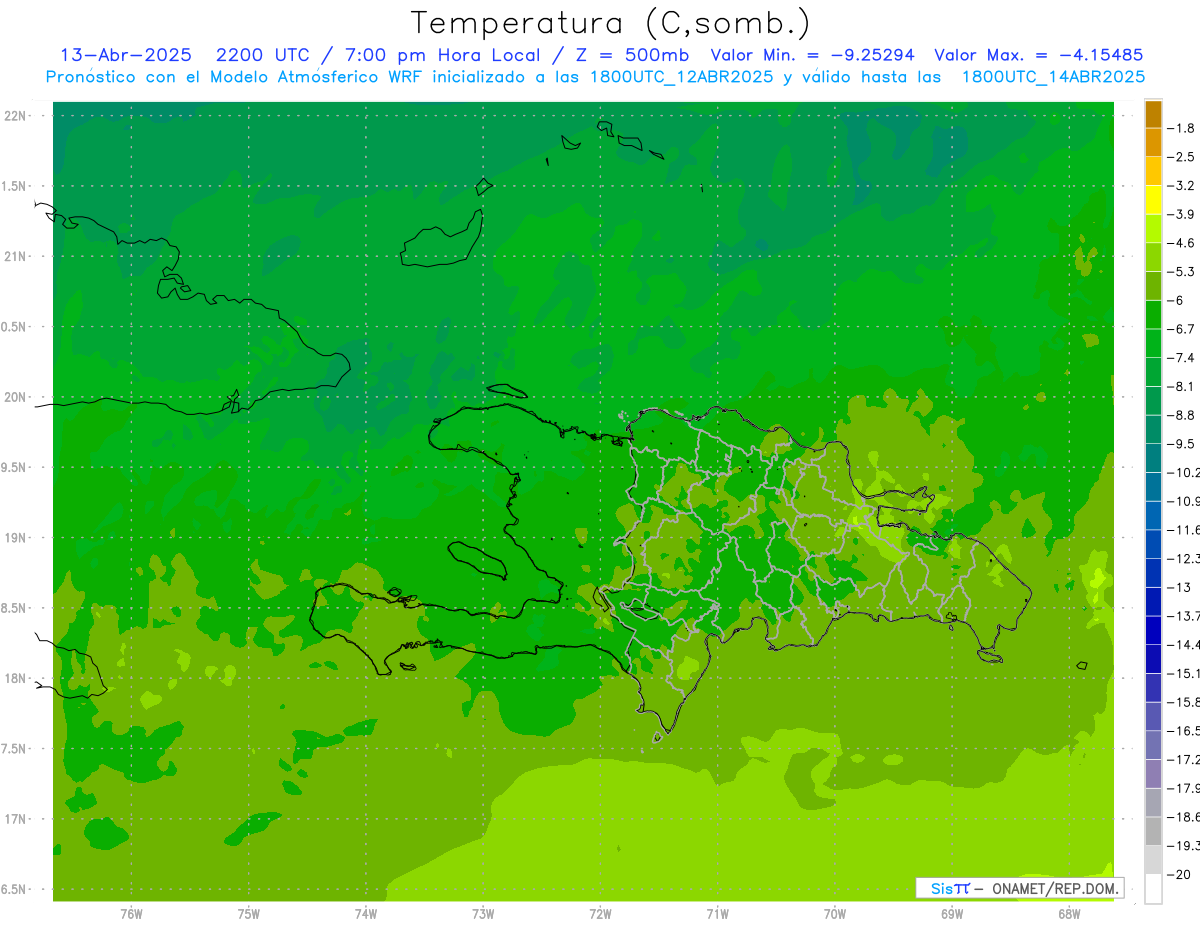Click the longitude label "73W"
This screenshot has height=927, width=1200.
(x=483, y=914)
